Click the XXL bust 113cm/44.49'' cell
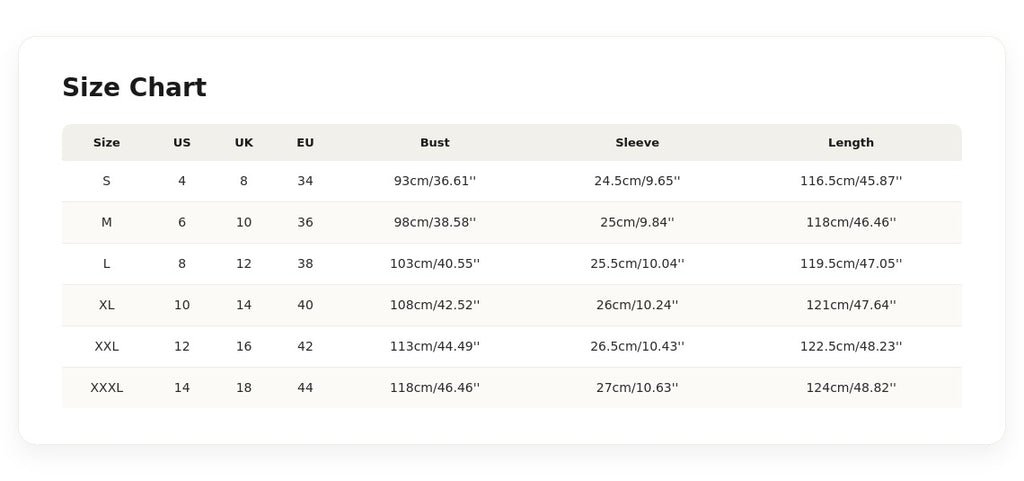1024x481 pixels. tap(435, 347)
